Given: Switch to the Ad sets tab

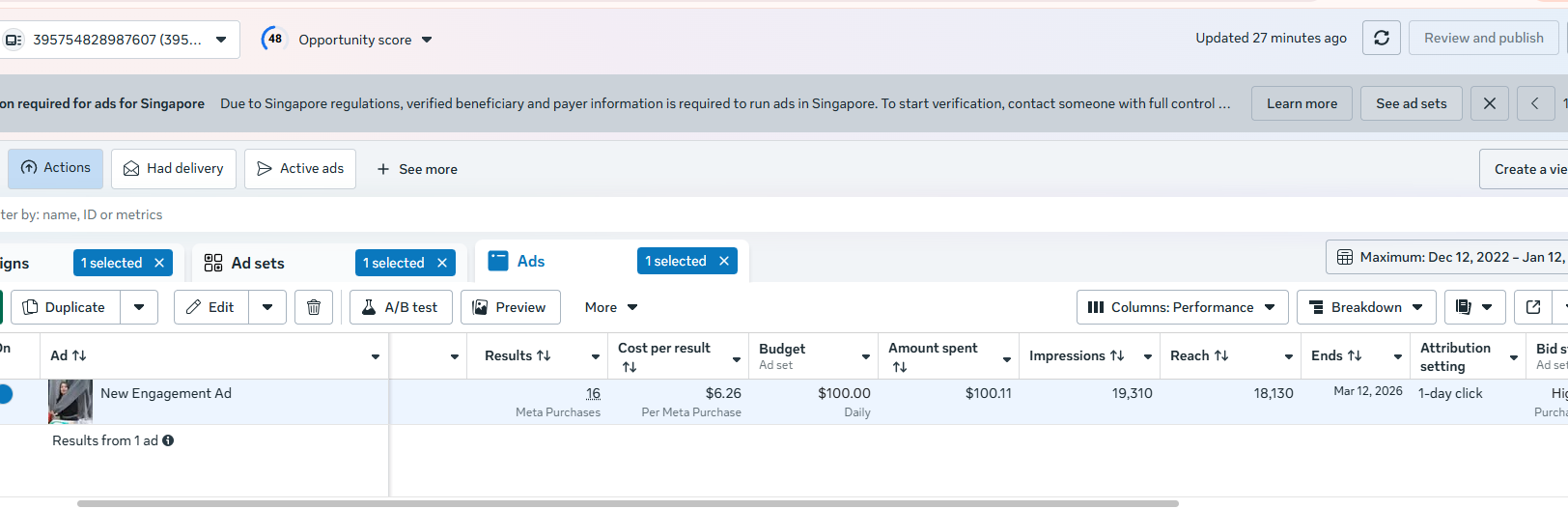Looking at the screenshot, I should click(x=257, y=263).
